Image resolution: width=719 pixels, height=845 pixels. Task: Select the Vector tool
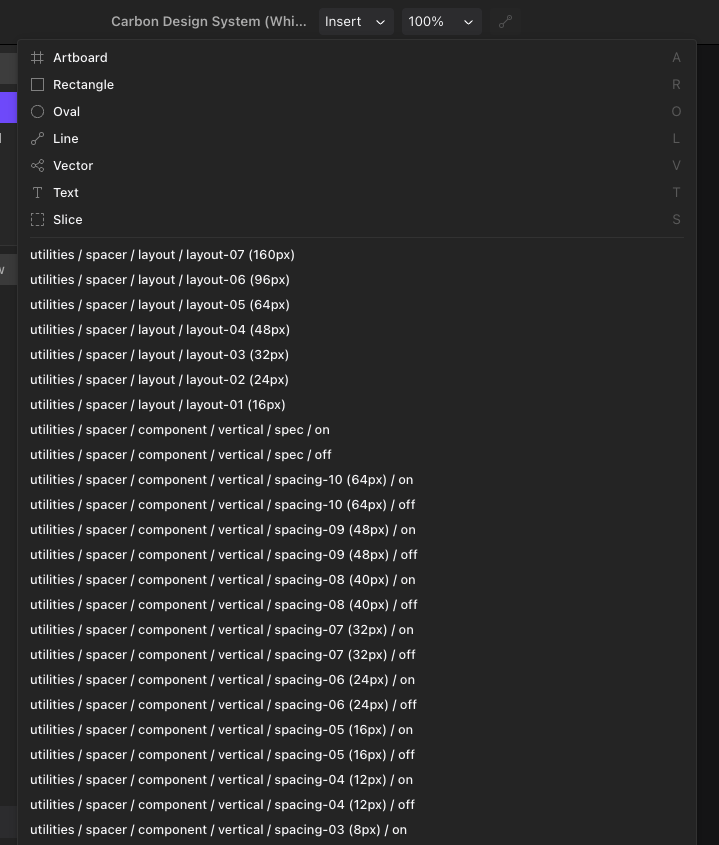click(73, 165)
